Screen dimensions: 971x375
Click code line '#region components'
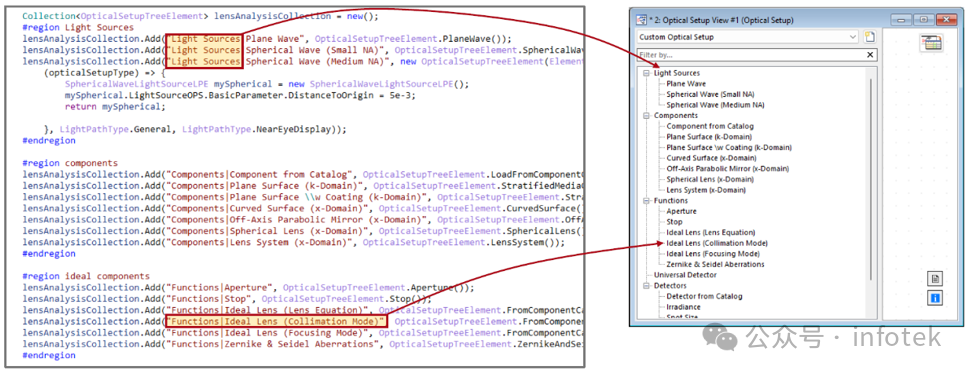(x=70, y=163)
